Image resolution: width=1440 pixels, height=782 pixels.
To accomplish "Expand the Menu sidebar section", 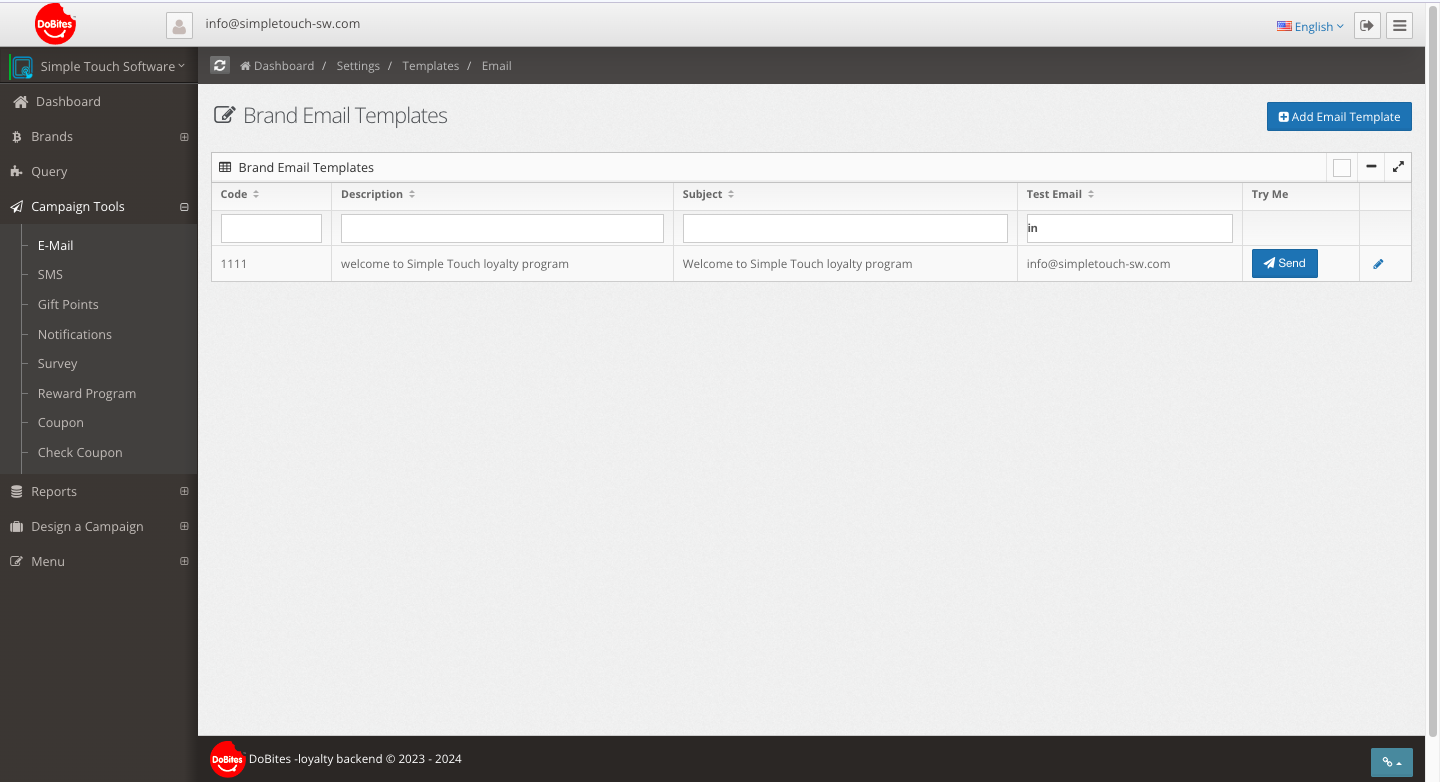I will [x=184, y=562].
